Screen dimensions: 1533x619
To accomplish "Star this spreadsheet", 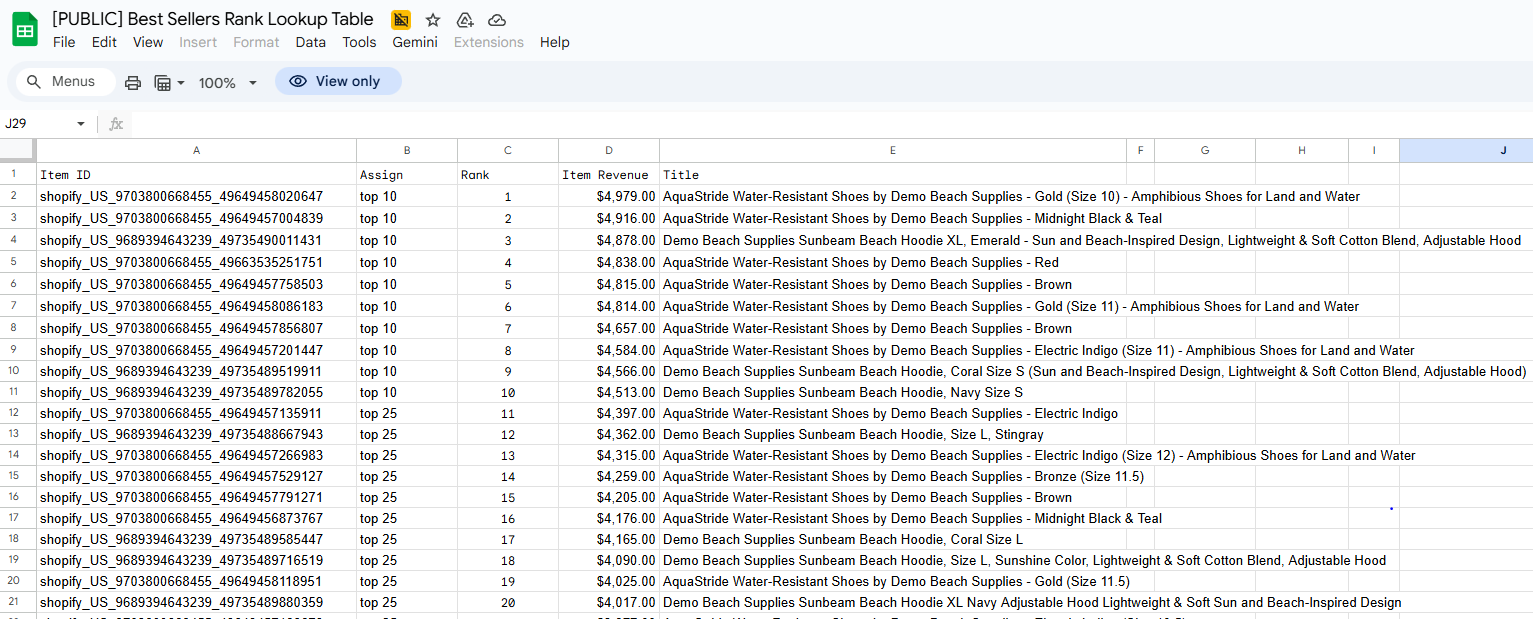I will coord(433,20).
